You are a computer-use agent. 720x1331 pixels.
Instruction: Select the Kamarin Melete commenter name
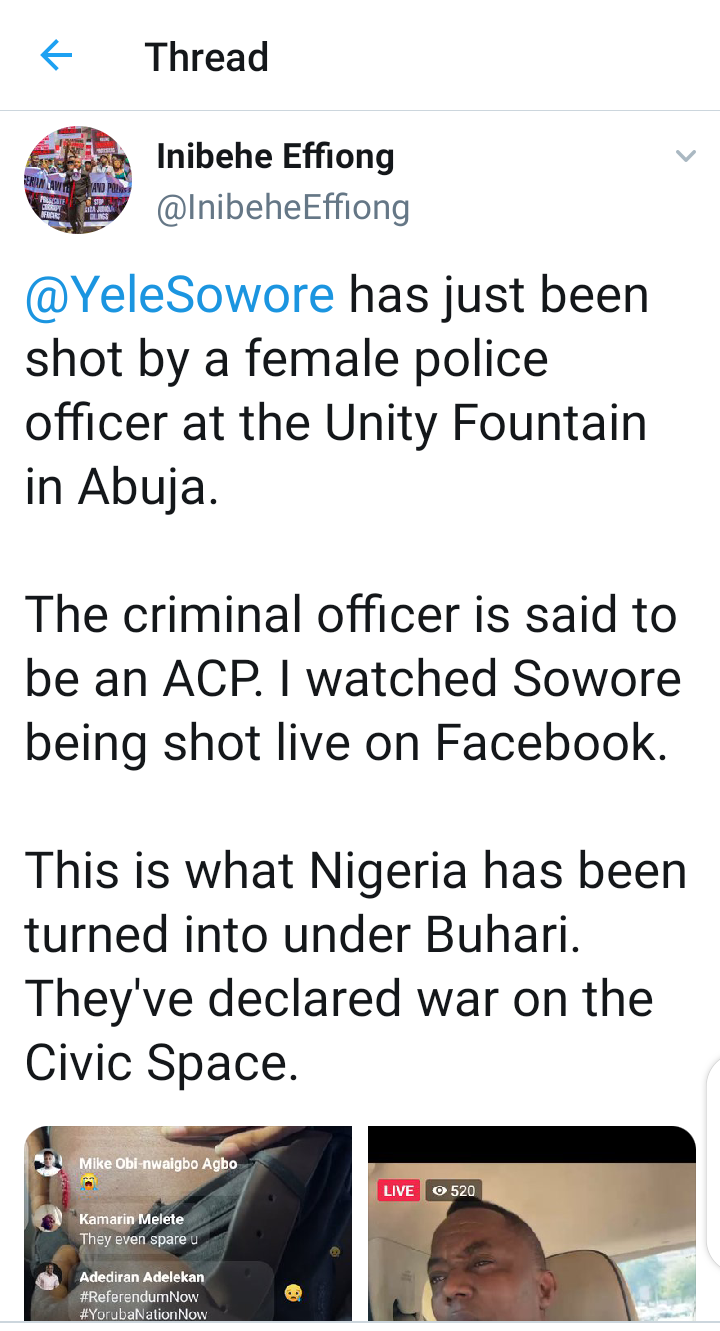pyautogui.click(x=131, y=1219)
